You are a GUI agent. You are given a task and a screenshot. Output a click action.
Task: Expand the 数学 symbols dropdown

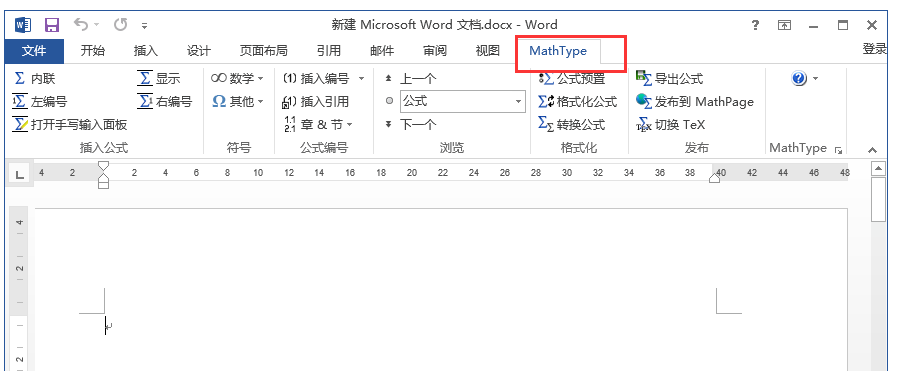(x=237, y=79)
